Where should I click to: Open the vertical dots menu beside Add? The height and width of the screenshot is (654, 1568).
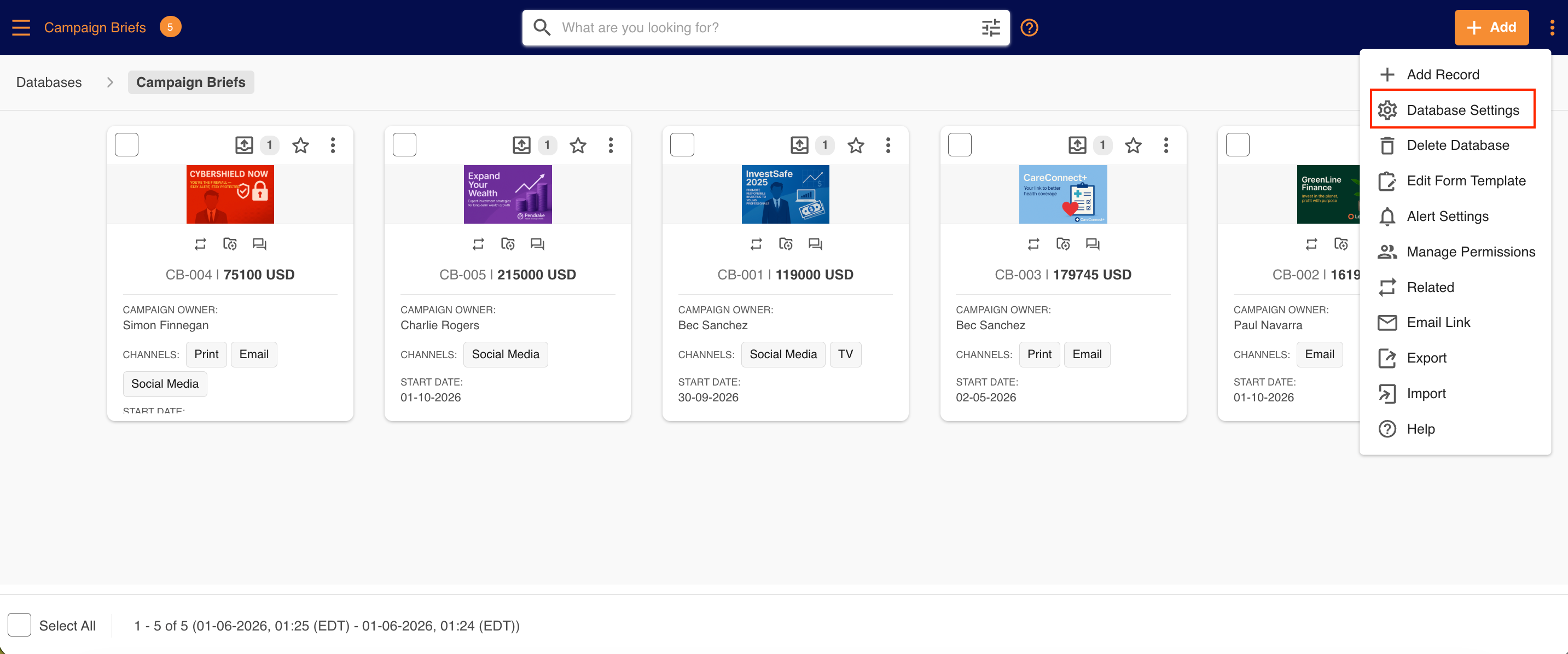(1552, 27)
